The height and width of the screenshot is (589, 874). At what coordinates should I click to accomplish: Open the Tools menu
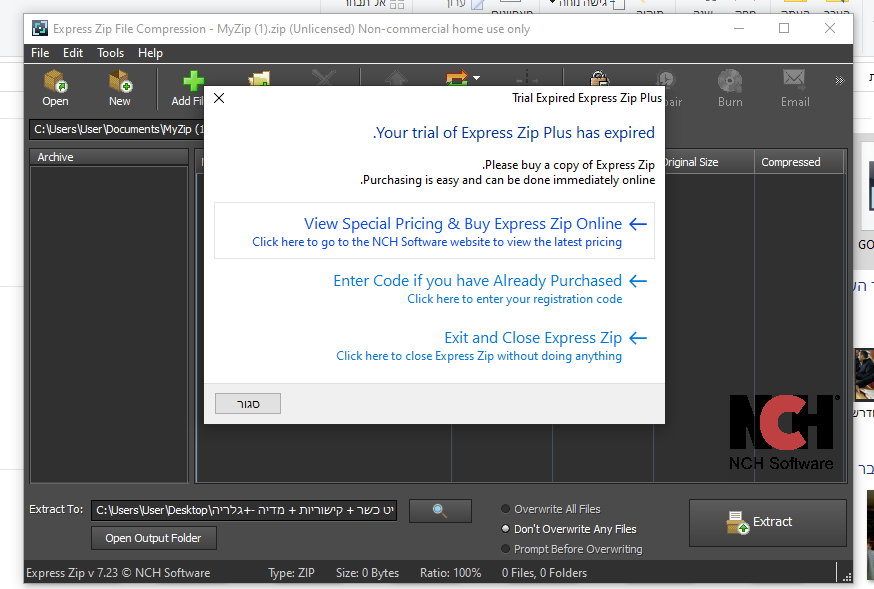[110, 53]
